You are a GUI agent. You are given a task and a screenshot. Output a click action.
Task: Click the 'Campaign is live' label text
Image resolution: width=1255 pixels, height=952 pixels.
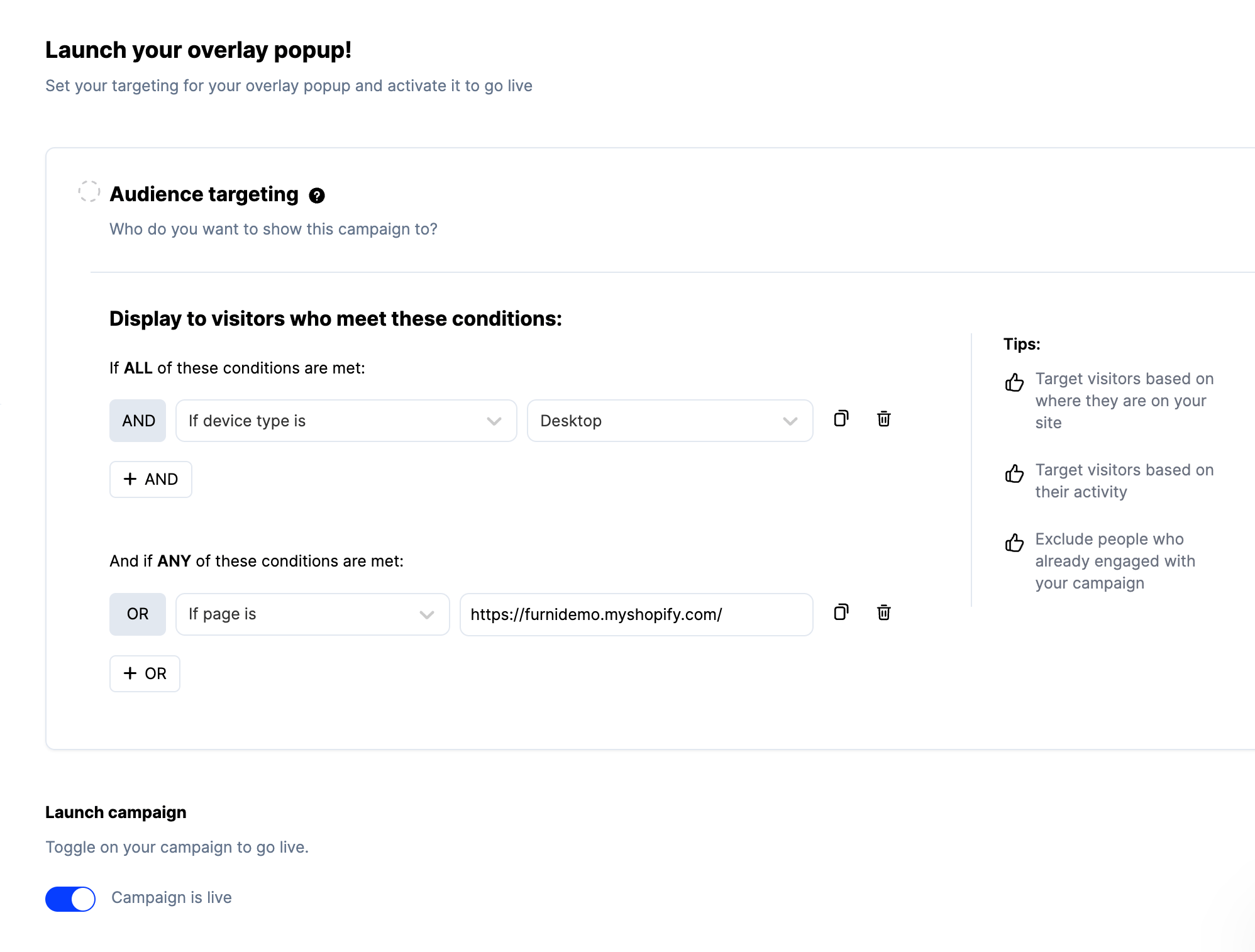pyautogui.click(x=172, y=897)
